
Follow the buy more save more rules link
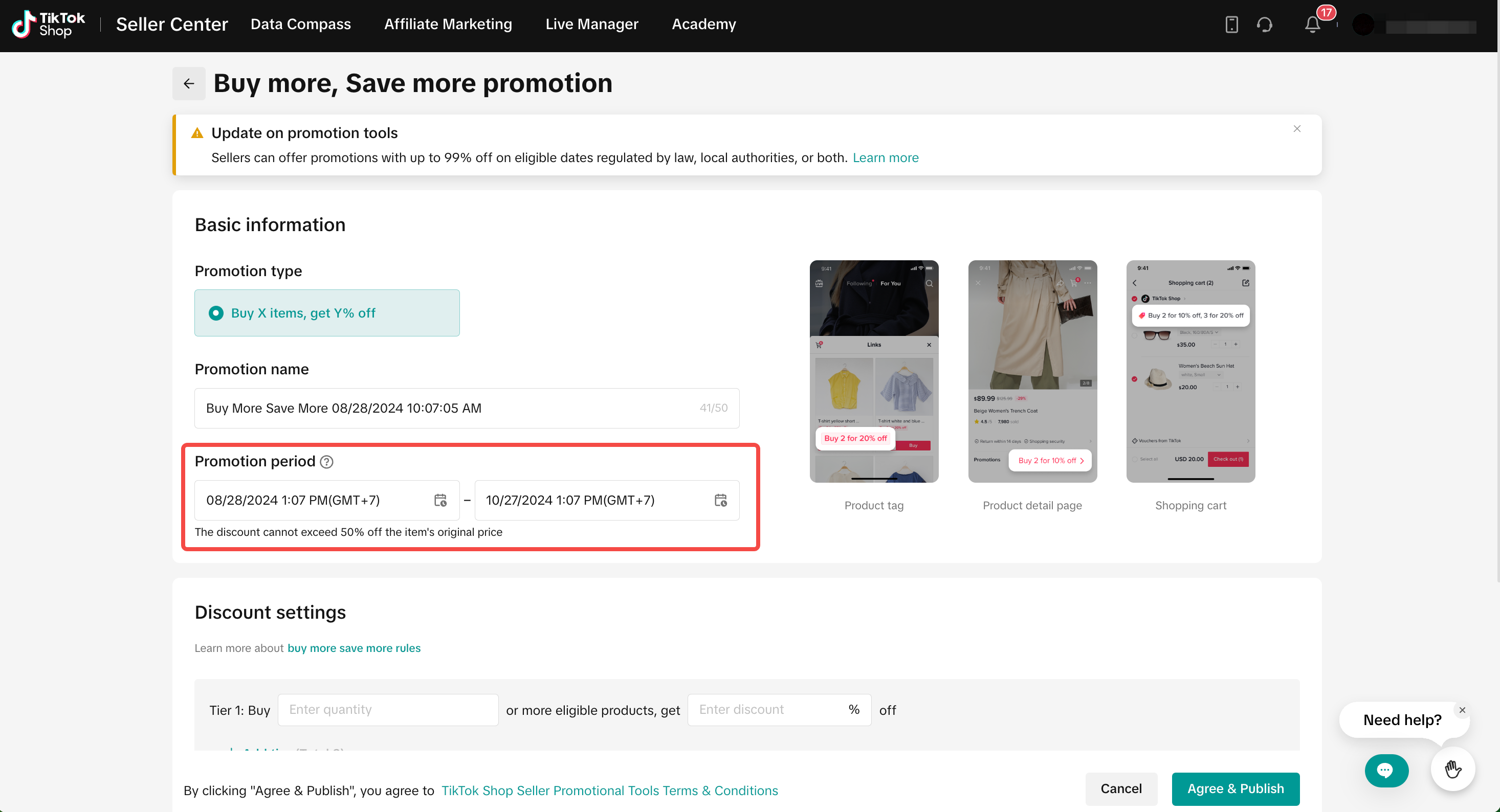click(x=354, y=648)
